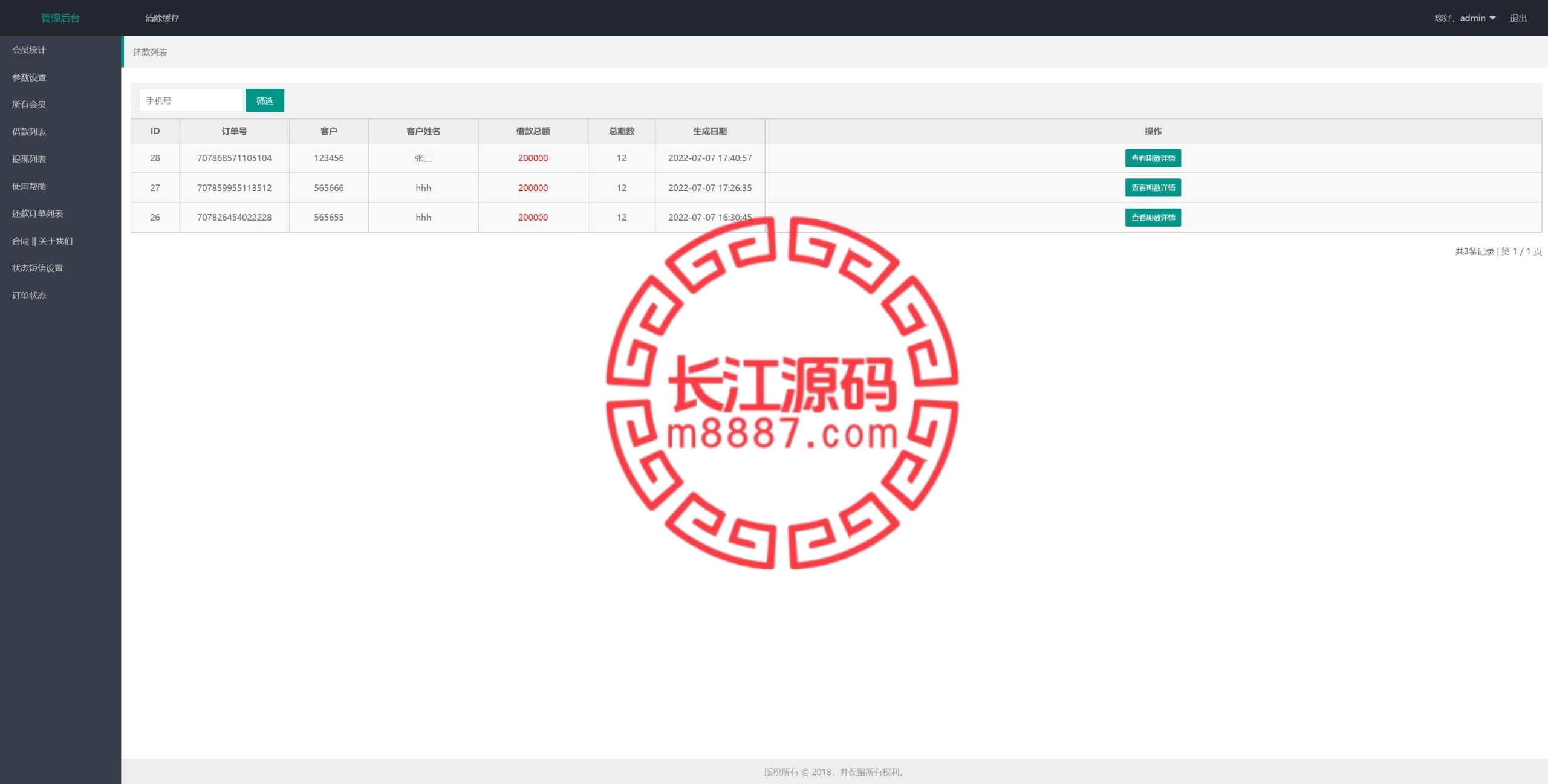Click date 2022-07-07 17:26:35
This screenshot has height=784, width=1548.
point(710,188)
